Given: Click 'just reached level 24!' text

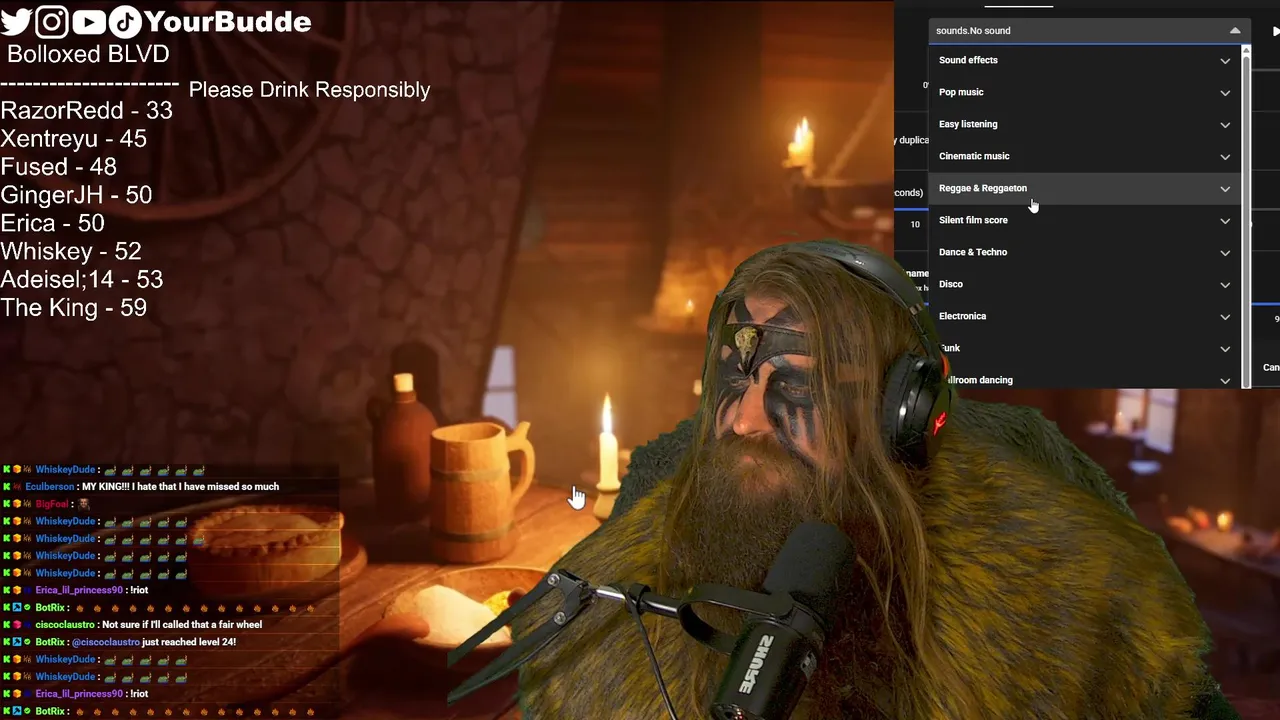Looking at the screenshot, I should click(189, 642).
